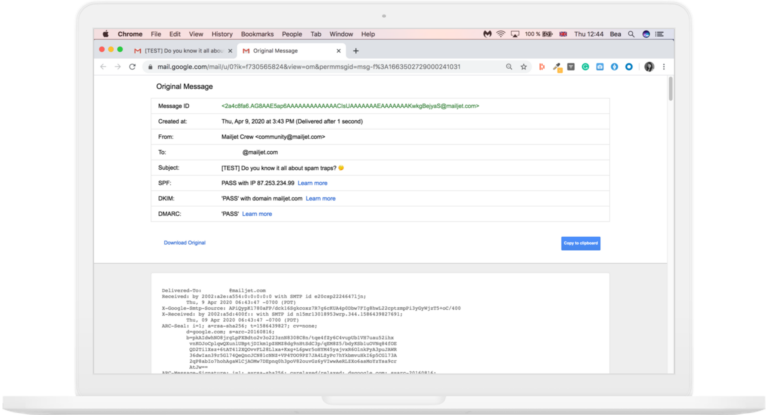The height and width of the screenshot is (415, 768).
Task: Click the Delivered-To header line
Action: click(214, 291)
